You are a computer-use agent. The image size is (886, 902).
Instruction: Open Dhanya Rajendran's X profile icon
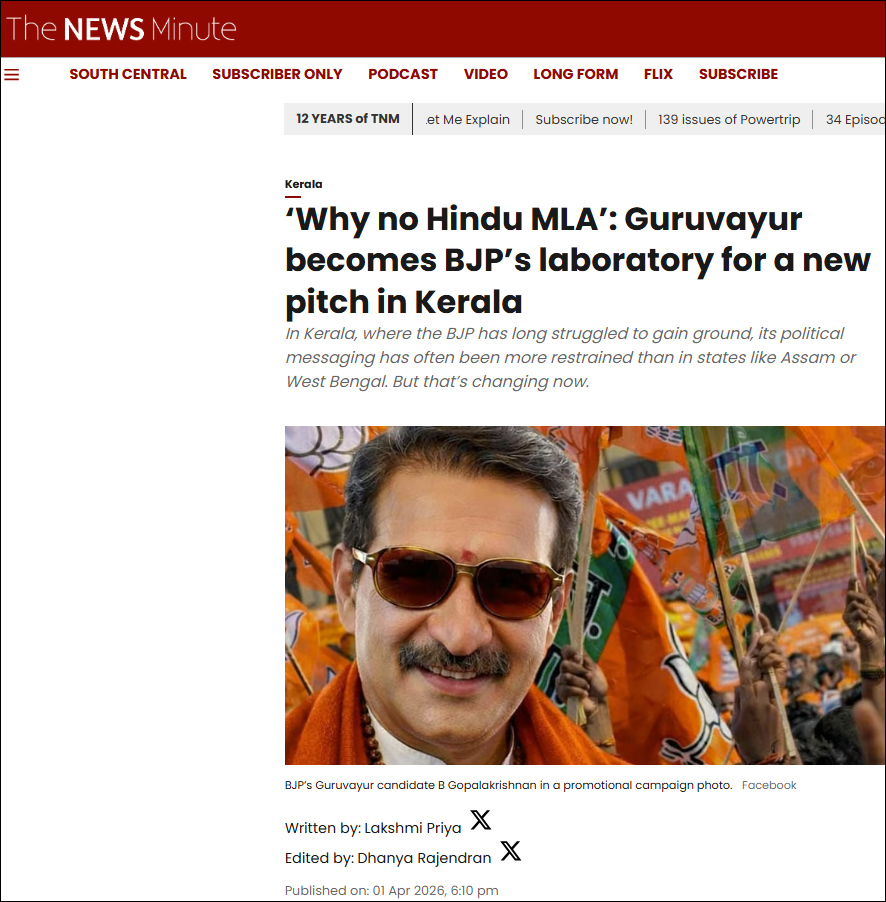510,850
